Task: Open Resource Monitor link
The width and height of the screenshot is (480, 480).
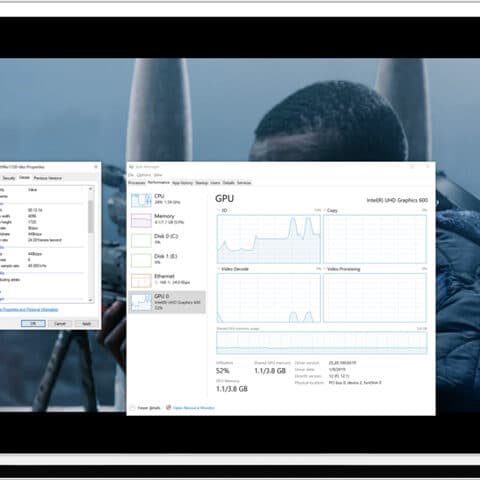Action: click(x=194, y=408)
